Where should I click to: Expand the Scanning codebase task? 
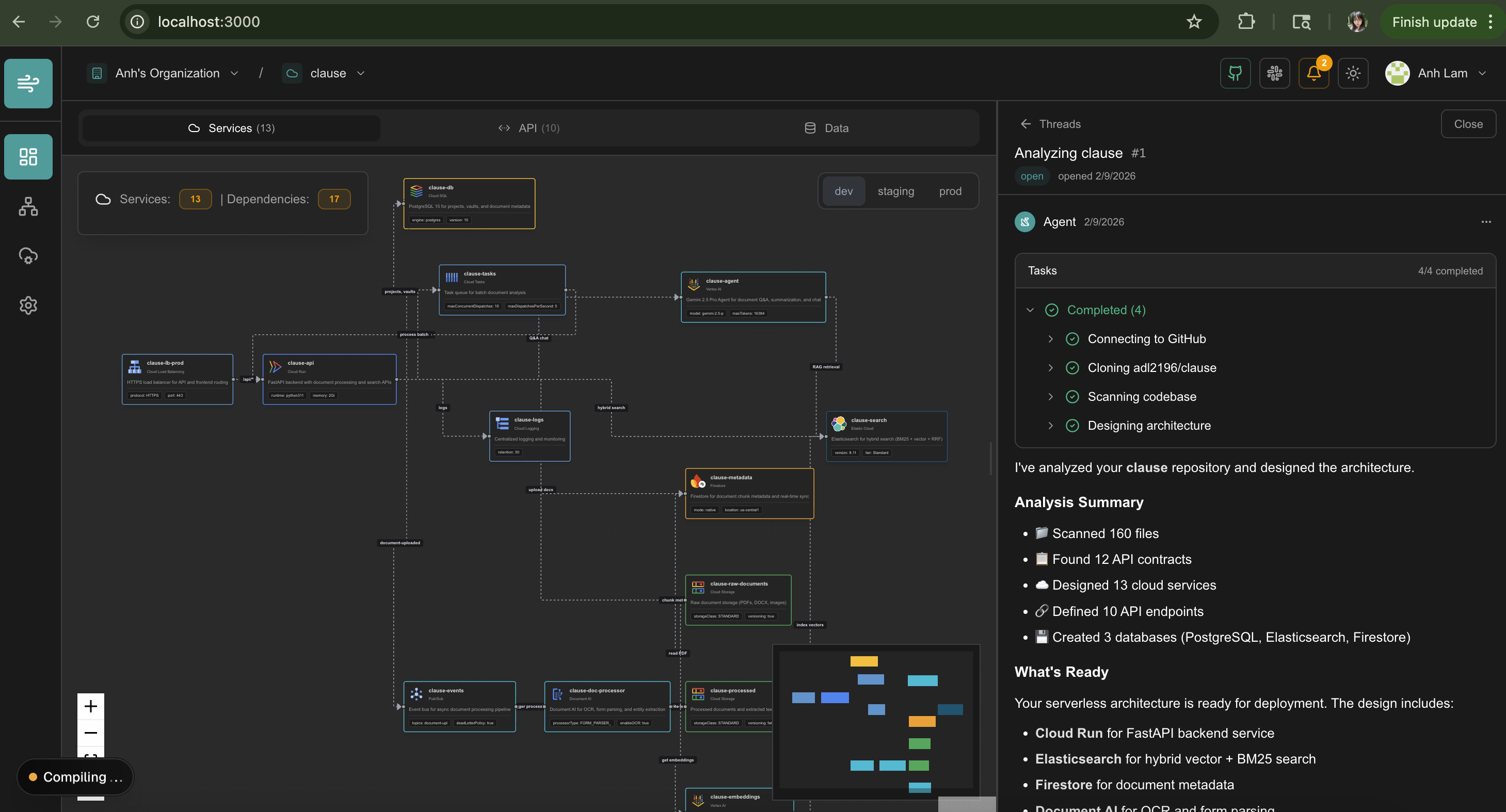(x=1050, y=397)
